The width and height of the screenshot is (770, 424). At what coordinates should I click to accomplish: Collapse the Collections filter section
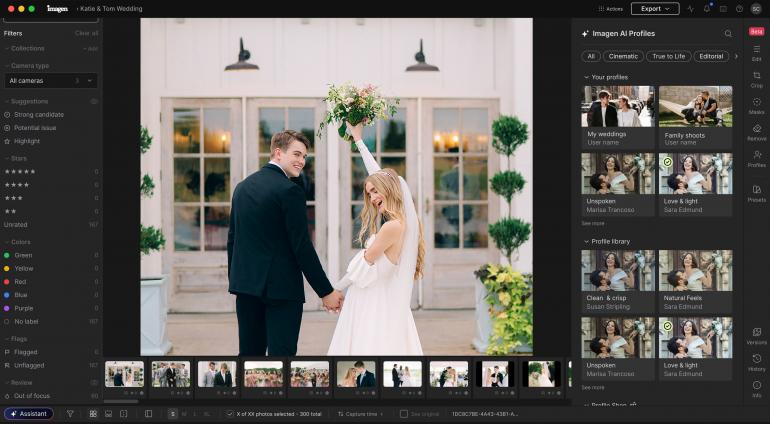[x=7, y=49]
